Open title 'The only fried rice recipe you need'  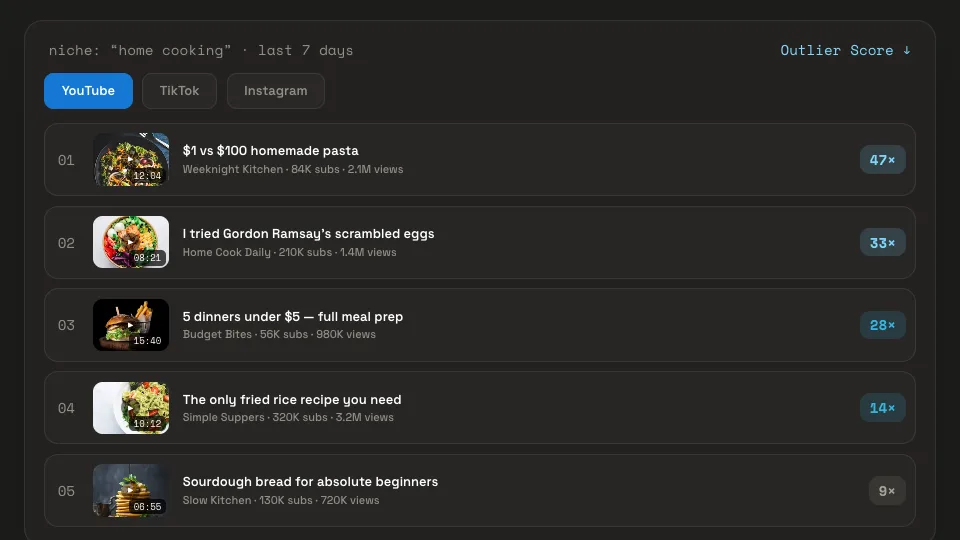click(292, 399)
